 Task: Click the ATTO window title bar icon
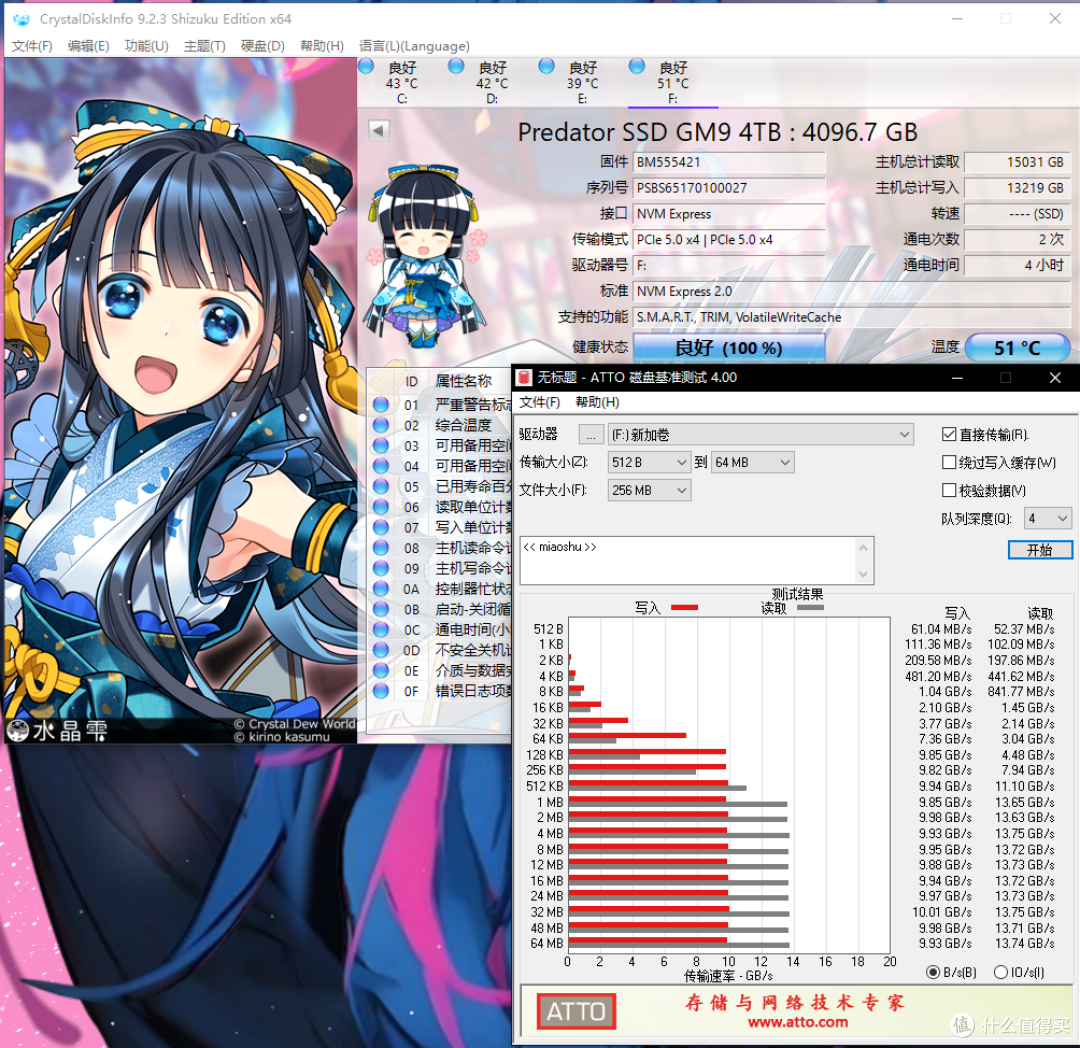(525, 377)
